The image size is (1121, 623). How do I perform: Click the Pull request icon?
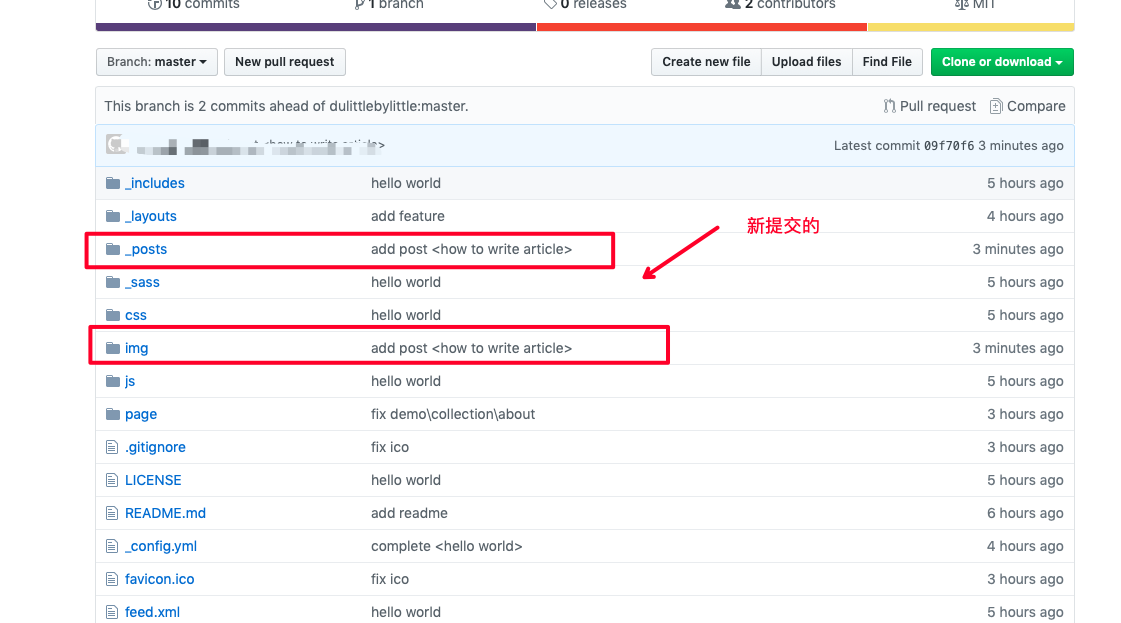point(889,106)
